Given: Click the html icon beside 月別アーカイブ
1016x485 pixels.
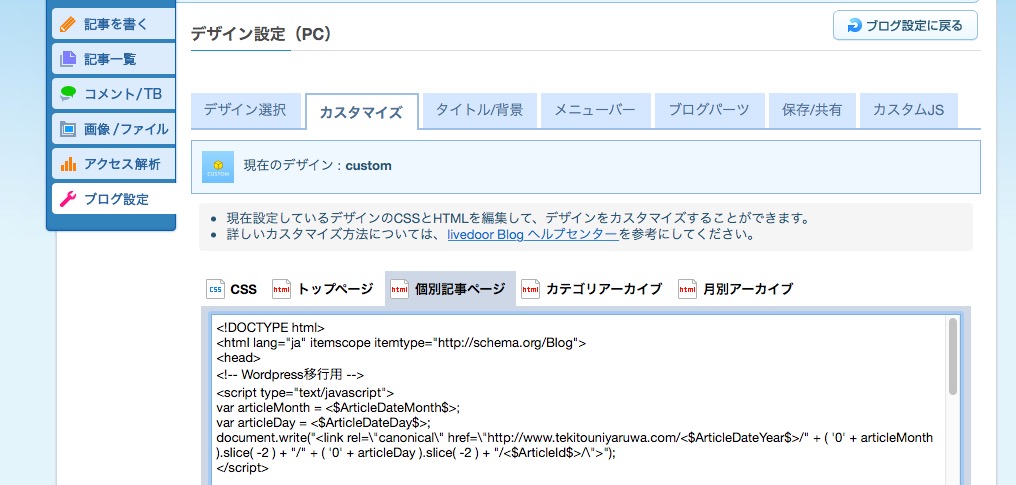Looking at the screenshot, I should tap(687, 289).
